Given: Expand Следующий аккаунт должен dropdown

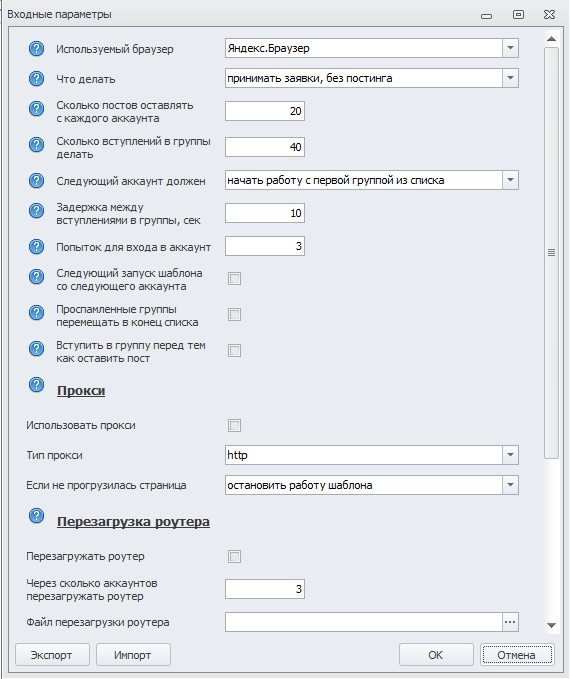Looking at the screenshot, I should pyautogui.click(x=510, y=180).
